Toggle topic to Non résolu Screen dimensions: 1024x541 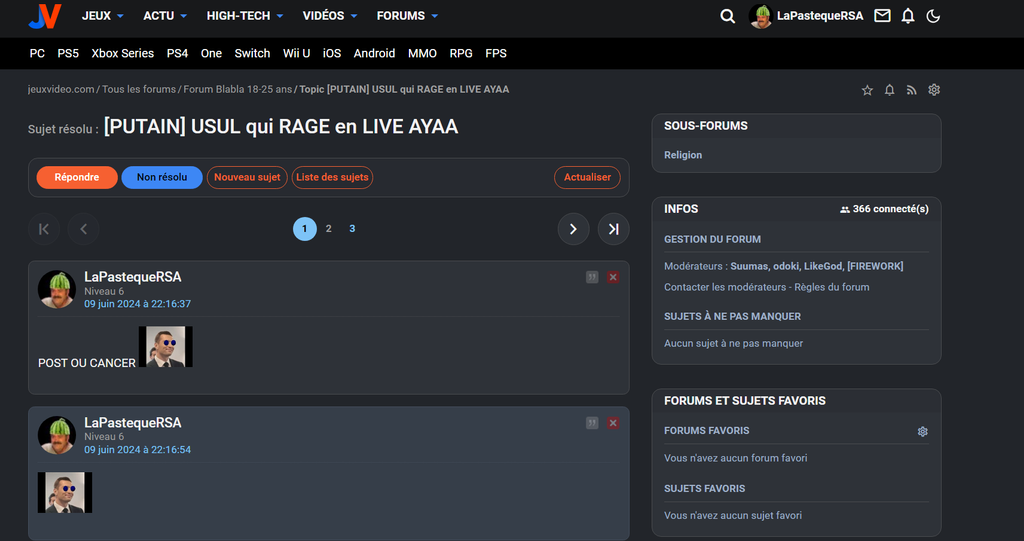[x=162, y=177]
